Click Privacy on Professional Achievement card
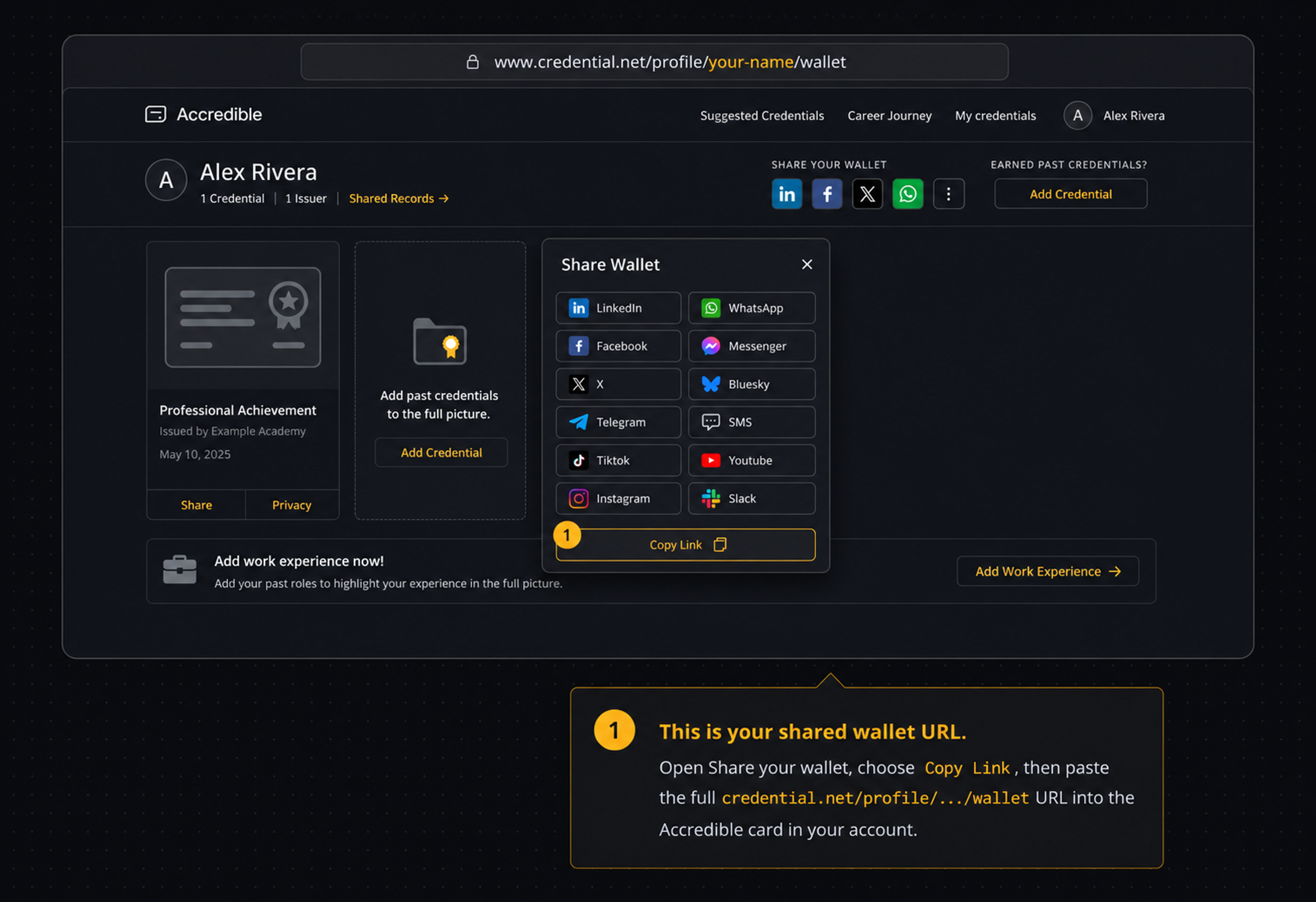Viewport: 1316px width, 902px height. 292,505
